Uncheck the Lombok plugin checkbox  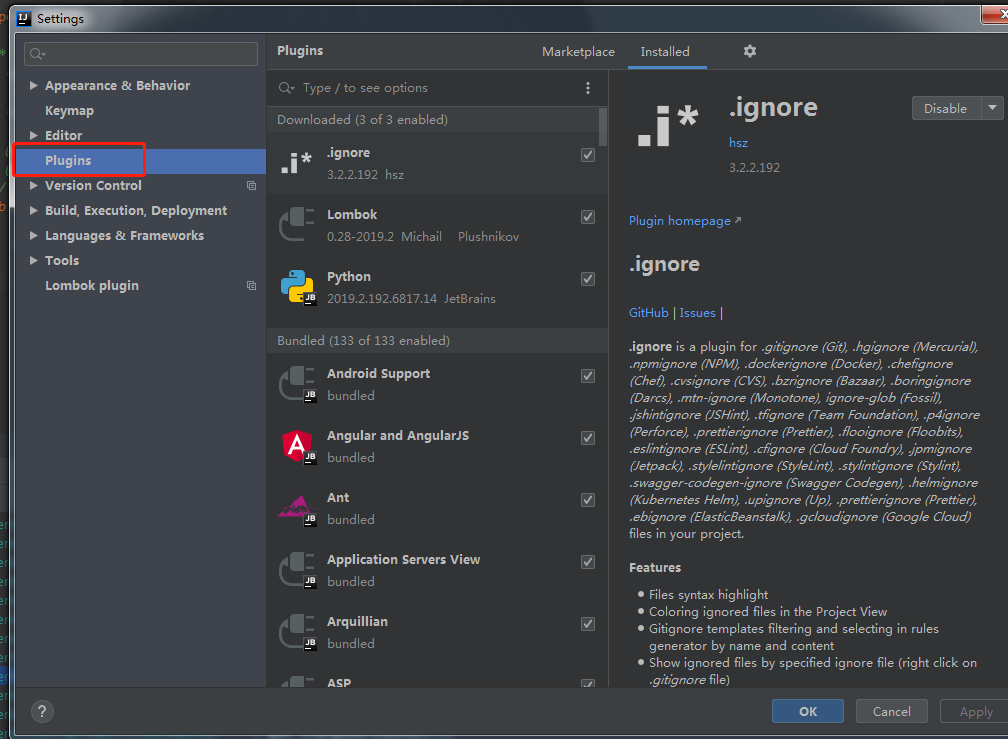(587, 217)
